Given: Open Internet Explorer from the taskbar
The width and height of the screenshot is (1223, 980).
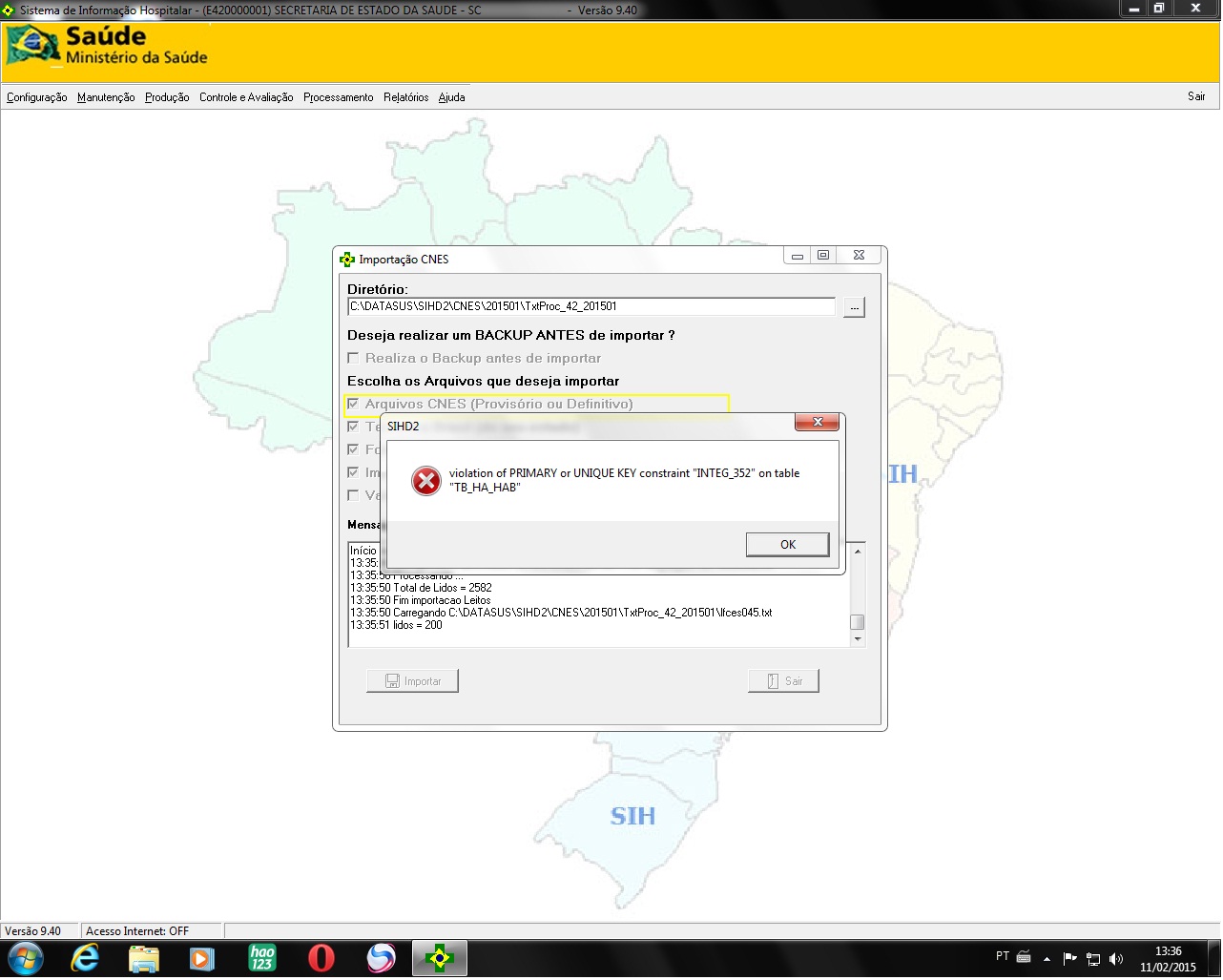Looking at the screenshot, I should pyautogui.click(x=85, y=957).
